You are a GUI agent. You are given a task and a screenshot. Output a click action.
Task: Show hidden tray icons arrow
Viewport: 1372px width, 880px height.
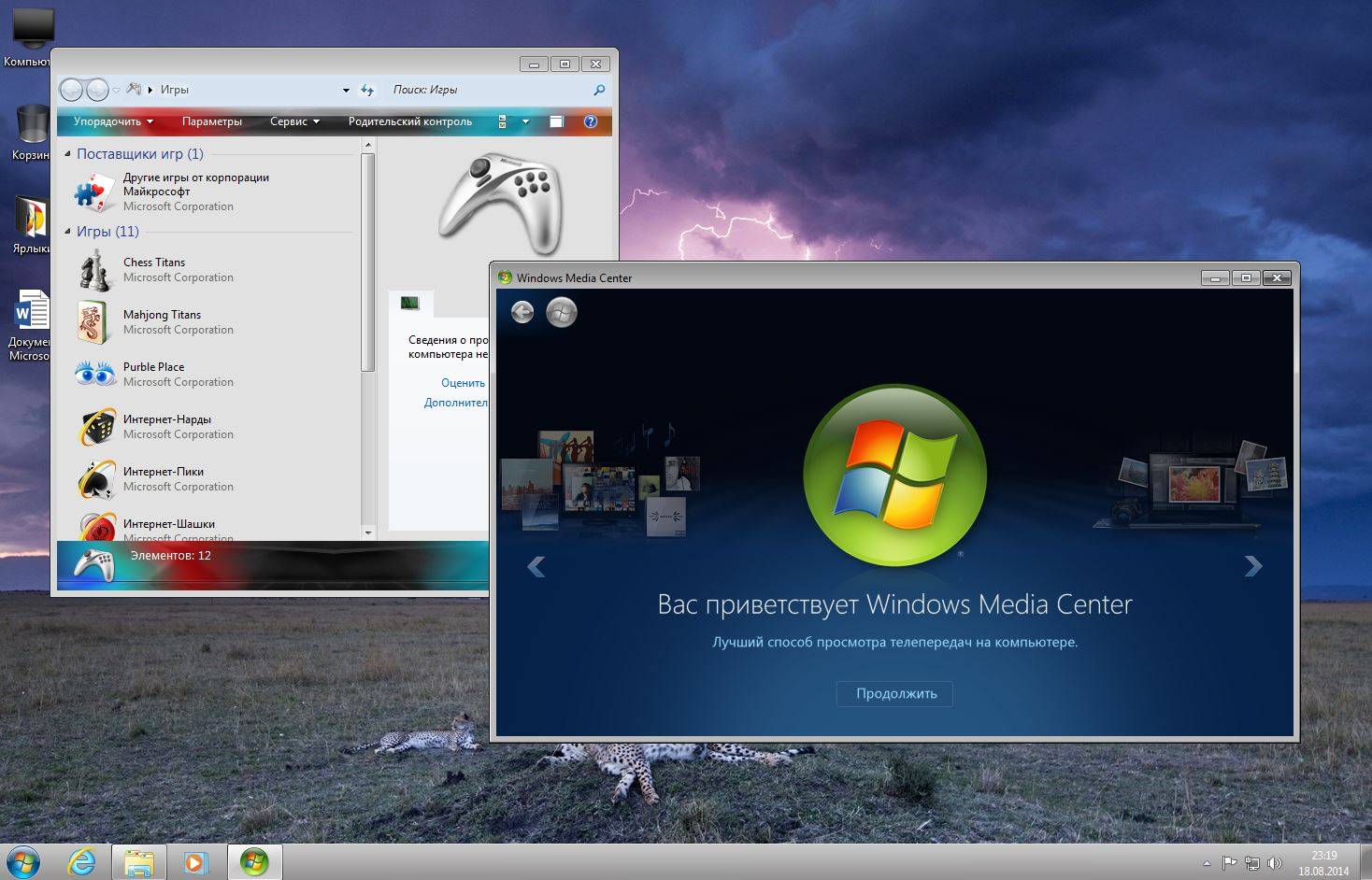[x=1207, y=863]
